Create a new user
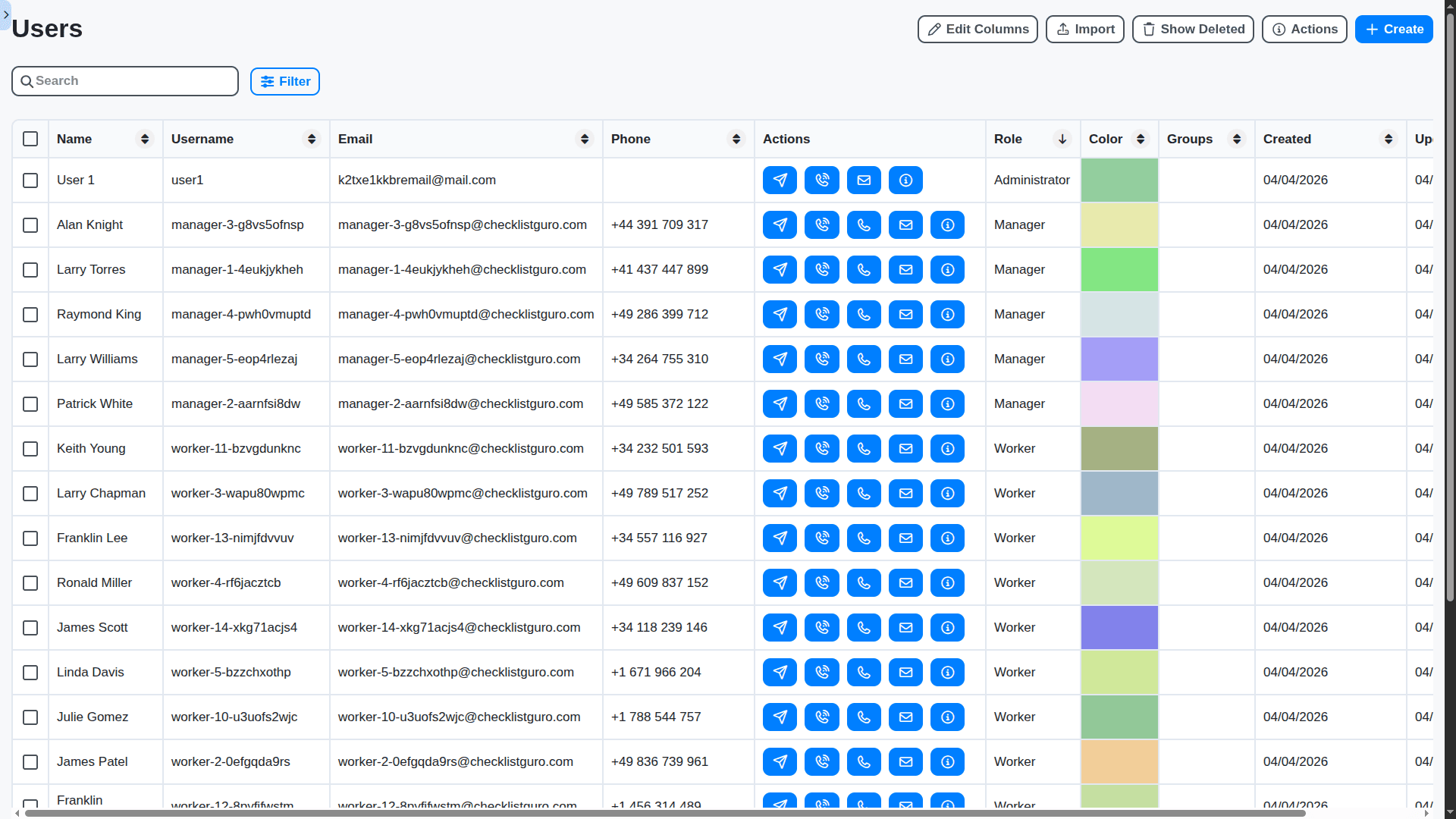This screenshot has width=1456, height=819. click(x=1393, y=29)
